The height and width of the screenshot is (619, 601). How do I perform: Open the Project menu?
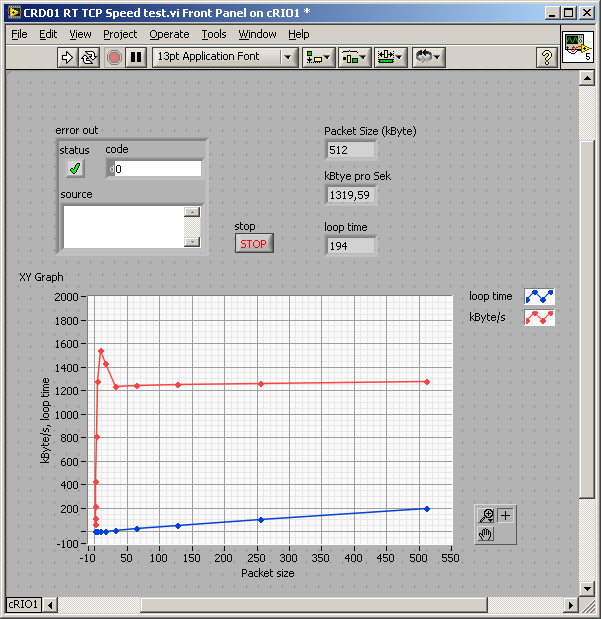[120, 34]
